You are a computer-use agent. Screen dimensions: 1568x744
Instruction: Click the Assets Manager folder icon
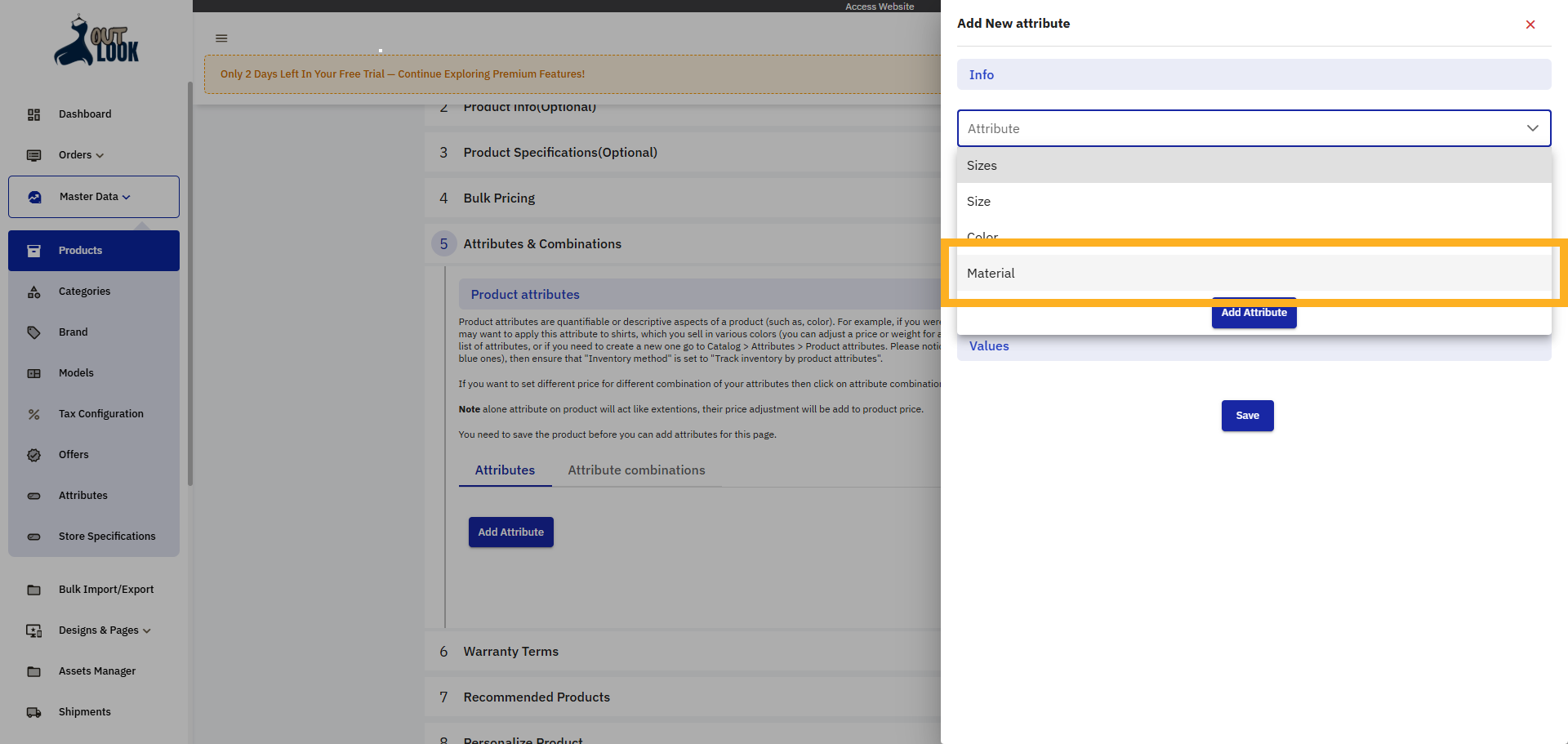(x=33, y=671)
